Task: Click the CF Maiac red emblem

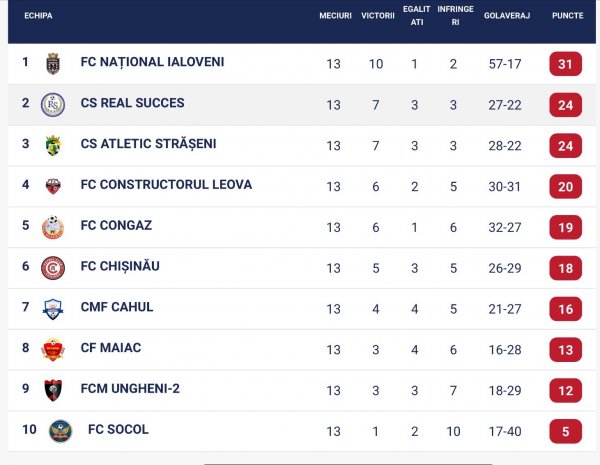Action: pyautogui.click(x=53, y=349)
